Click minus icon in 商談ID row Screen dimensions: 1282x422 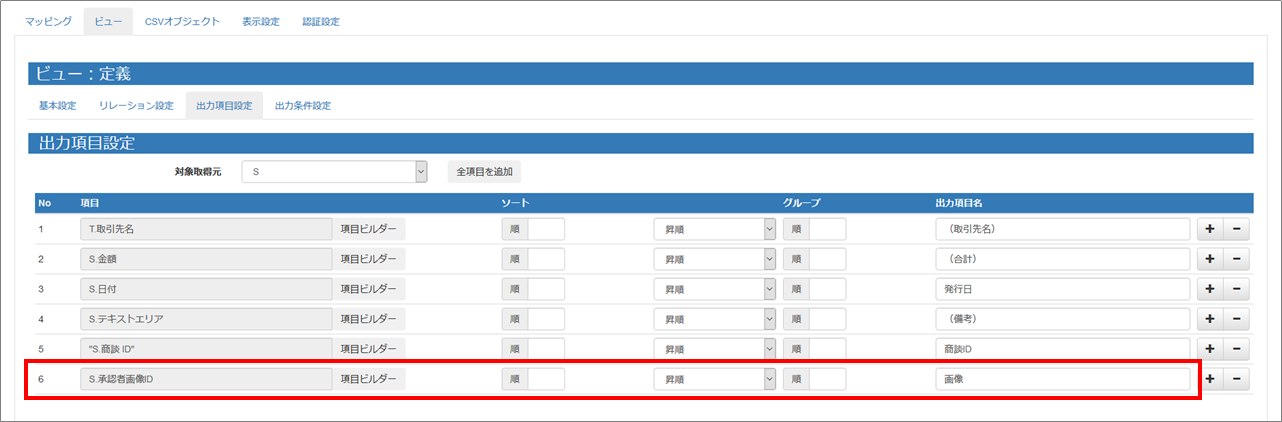click(1236, 349)
